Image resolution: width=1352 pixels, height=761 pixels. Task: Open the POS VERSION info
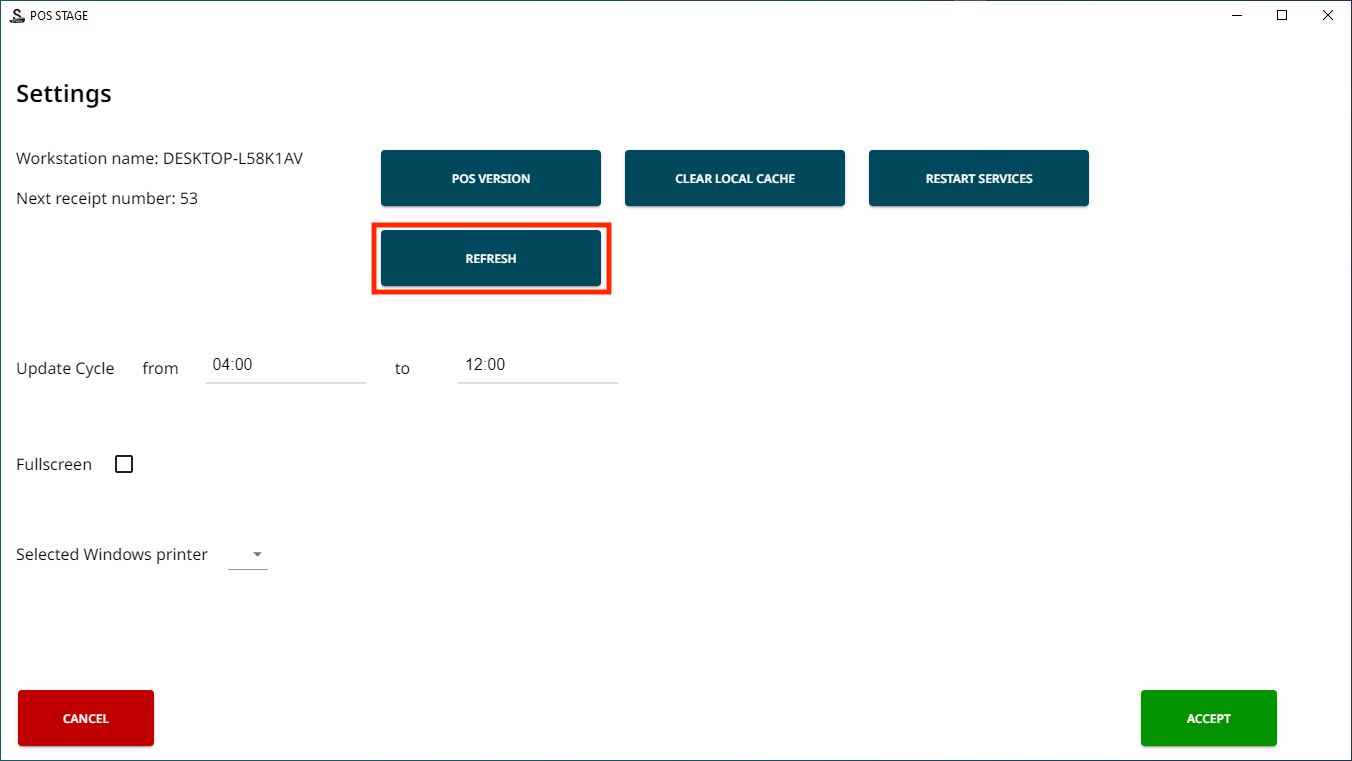click(x=490, y=178)
